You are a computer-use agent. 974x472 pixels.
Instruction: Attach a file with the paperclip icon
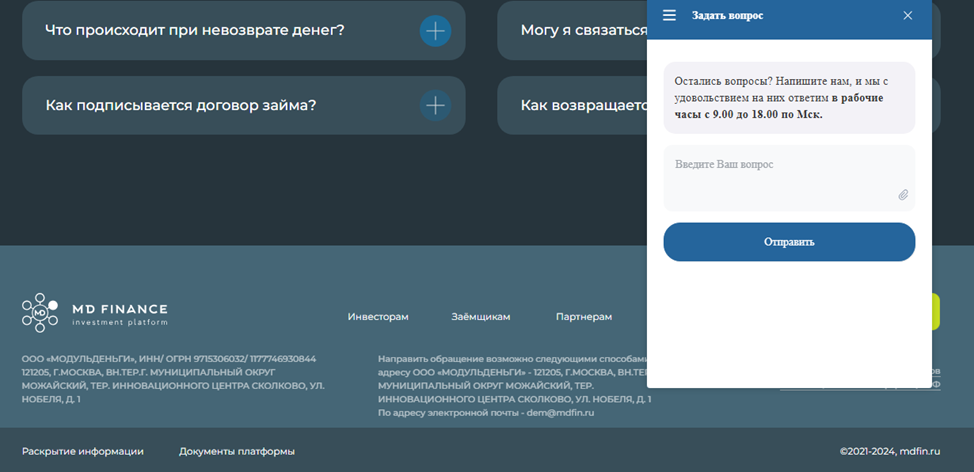[x=903, y=195]
